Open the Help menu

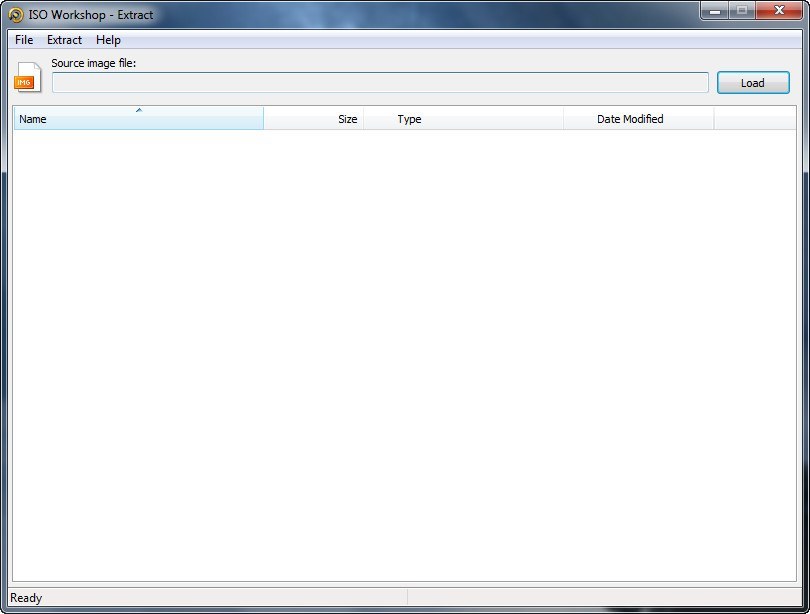[x=108, y=40]
